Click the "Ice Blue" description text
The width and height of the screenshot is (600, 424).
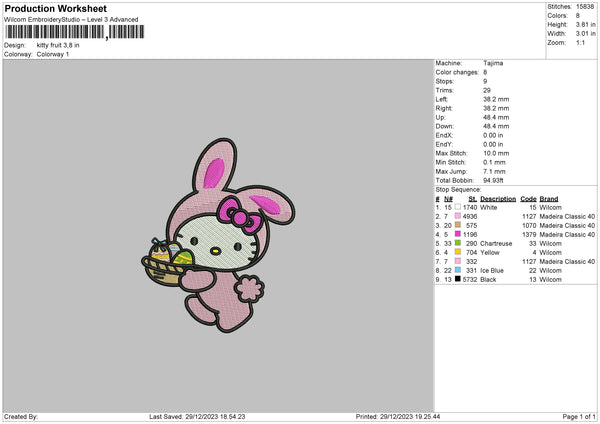[x=492, y=271]
